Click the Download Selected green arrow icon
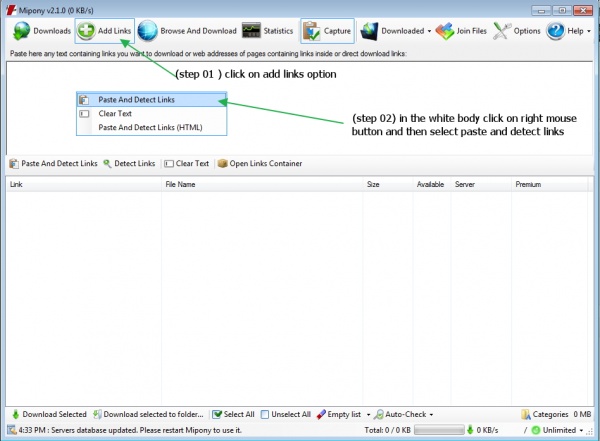This screenshot has height=441, width=600. (x=16, y=414)
